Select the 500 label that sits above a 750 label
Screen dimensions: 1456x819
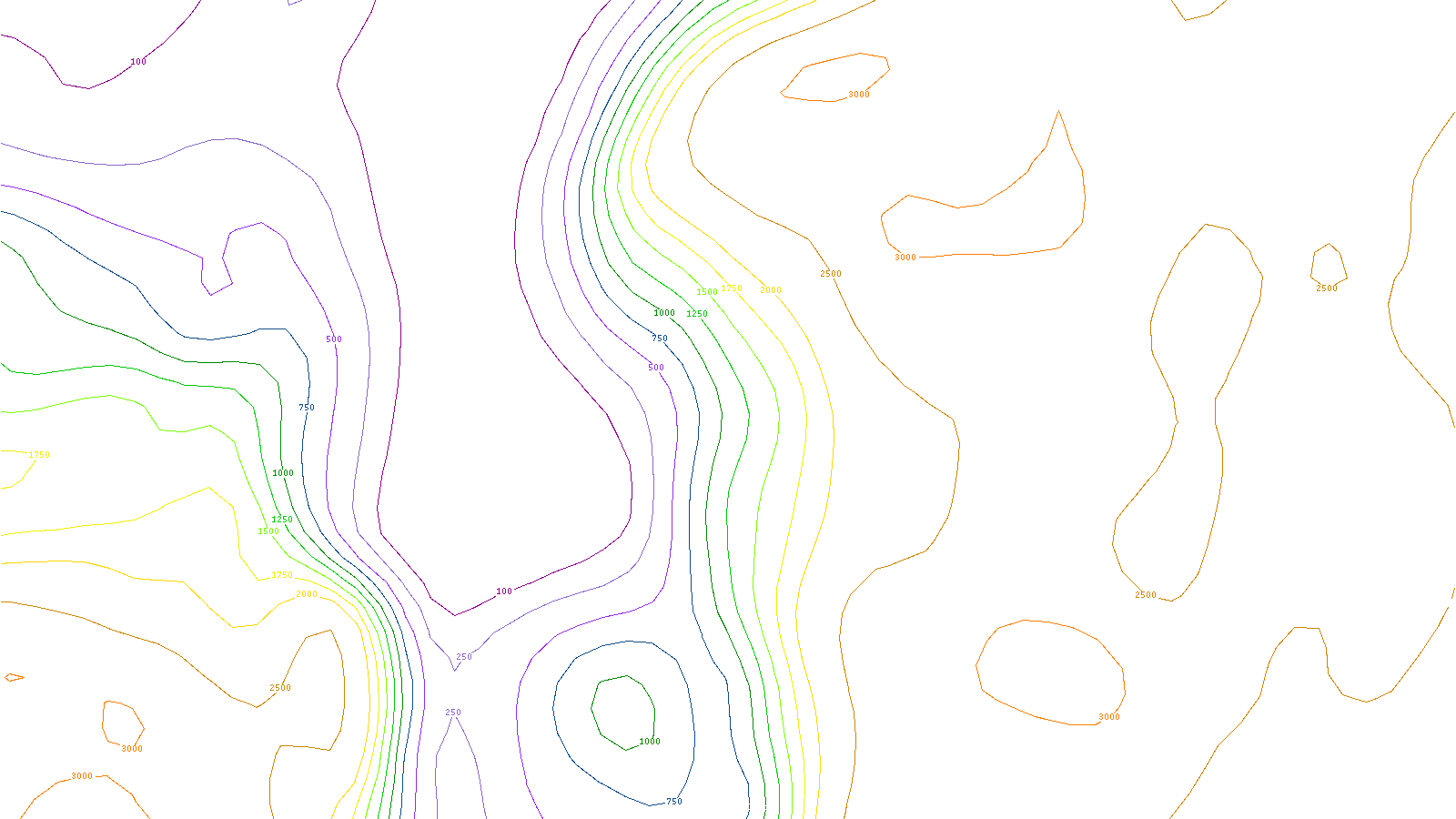point(334,339)
